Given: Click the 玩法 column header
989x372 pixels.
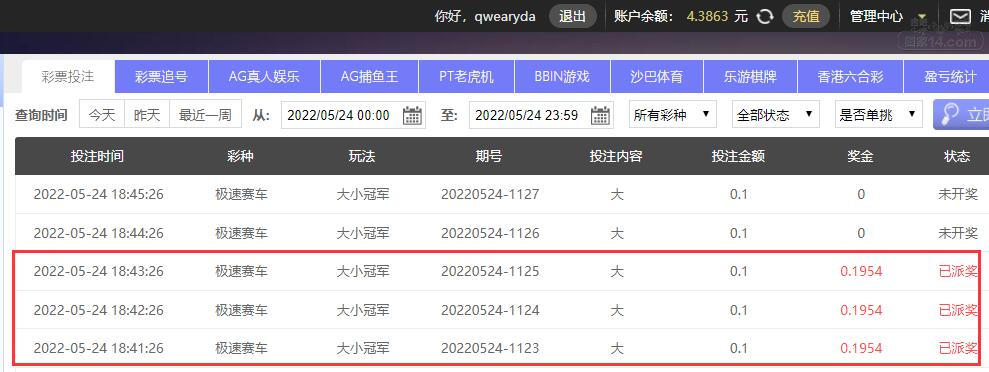Looking at the screenshot, I should 362,156.
